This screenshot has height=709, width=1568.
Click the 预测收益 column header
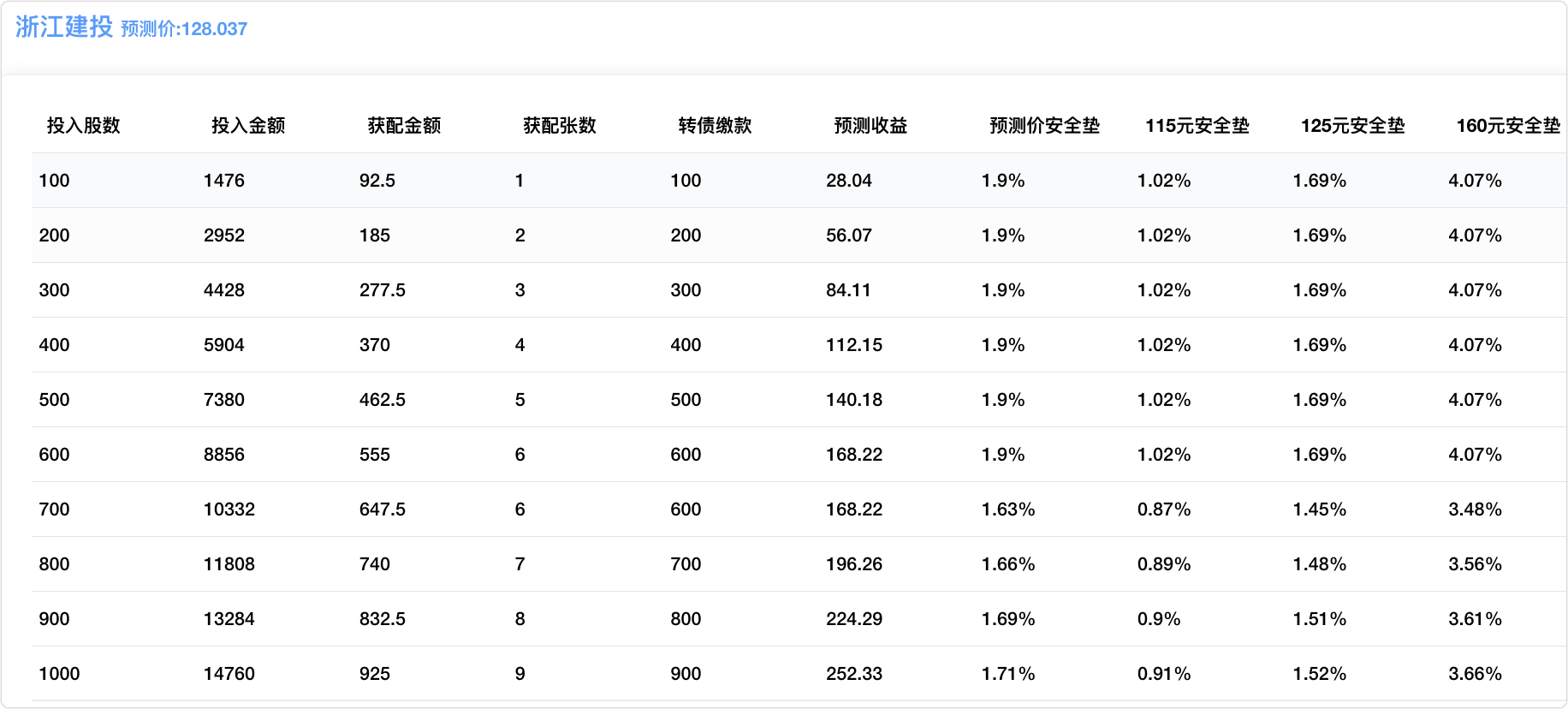(x=870, y=126)
